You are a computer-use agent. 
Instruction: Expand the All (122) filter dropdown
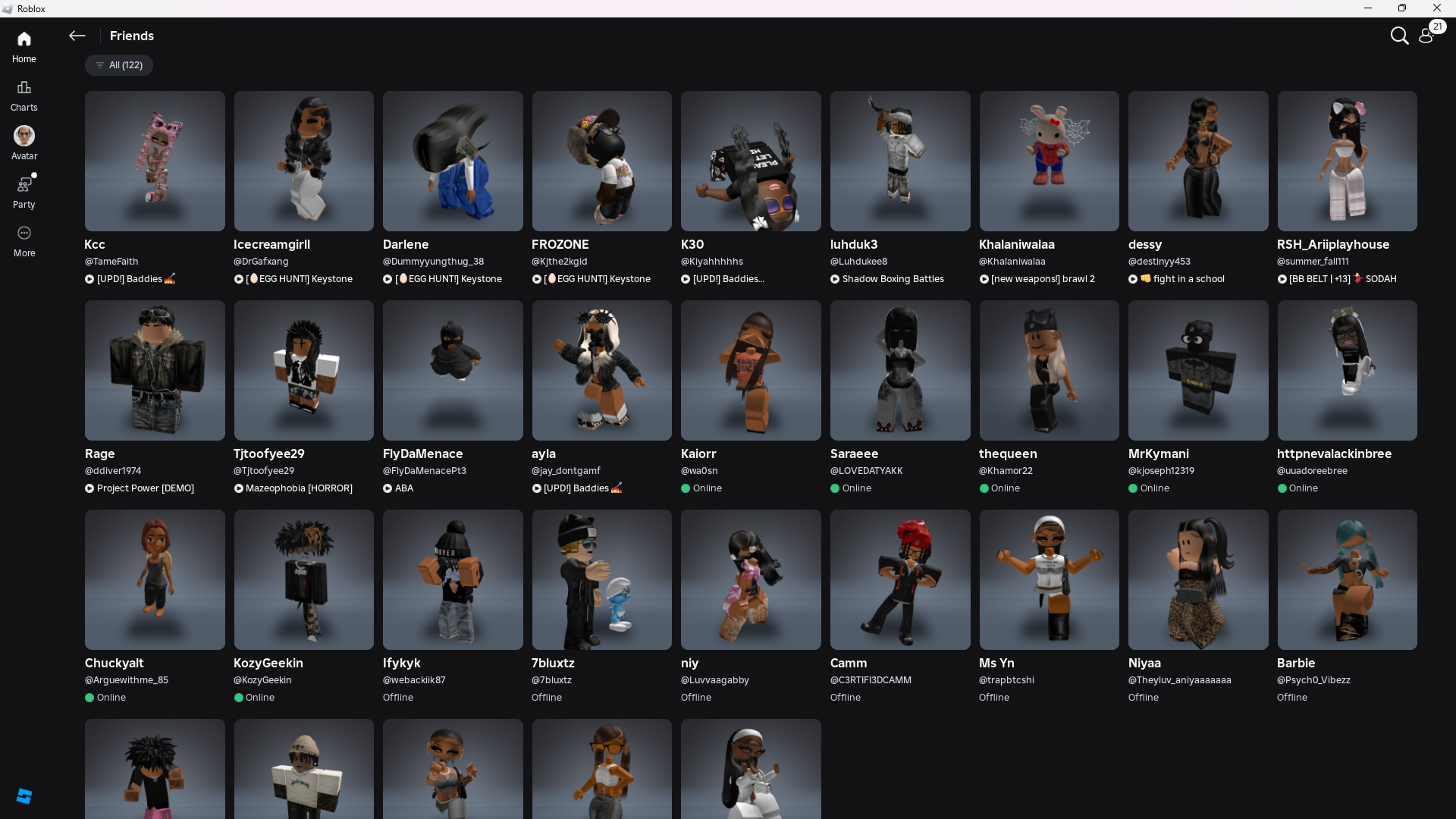(x=119, y=65)
